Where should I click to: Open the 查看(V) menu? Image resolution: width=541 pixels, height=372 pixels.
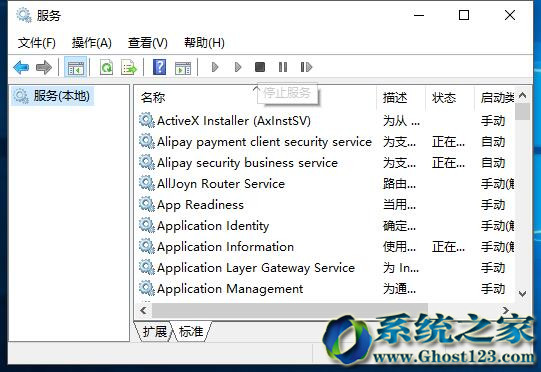click(x=148, y=43)
